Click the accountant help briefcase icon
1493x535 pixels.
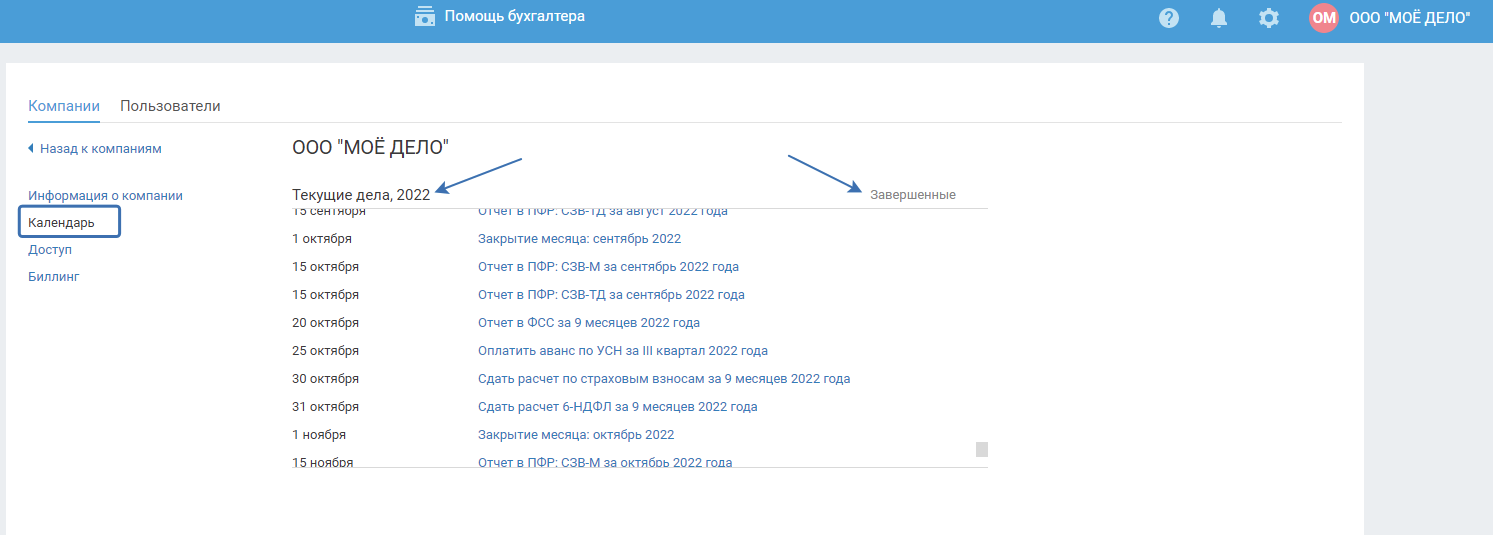point(425,16)
